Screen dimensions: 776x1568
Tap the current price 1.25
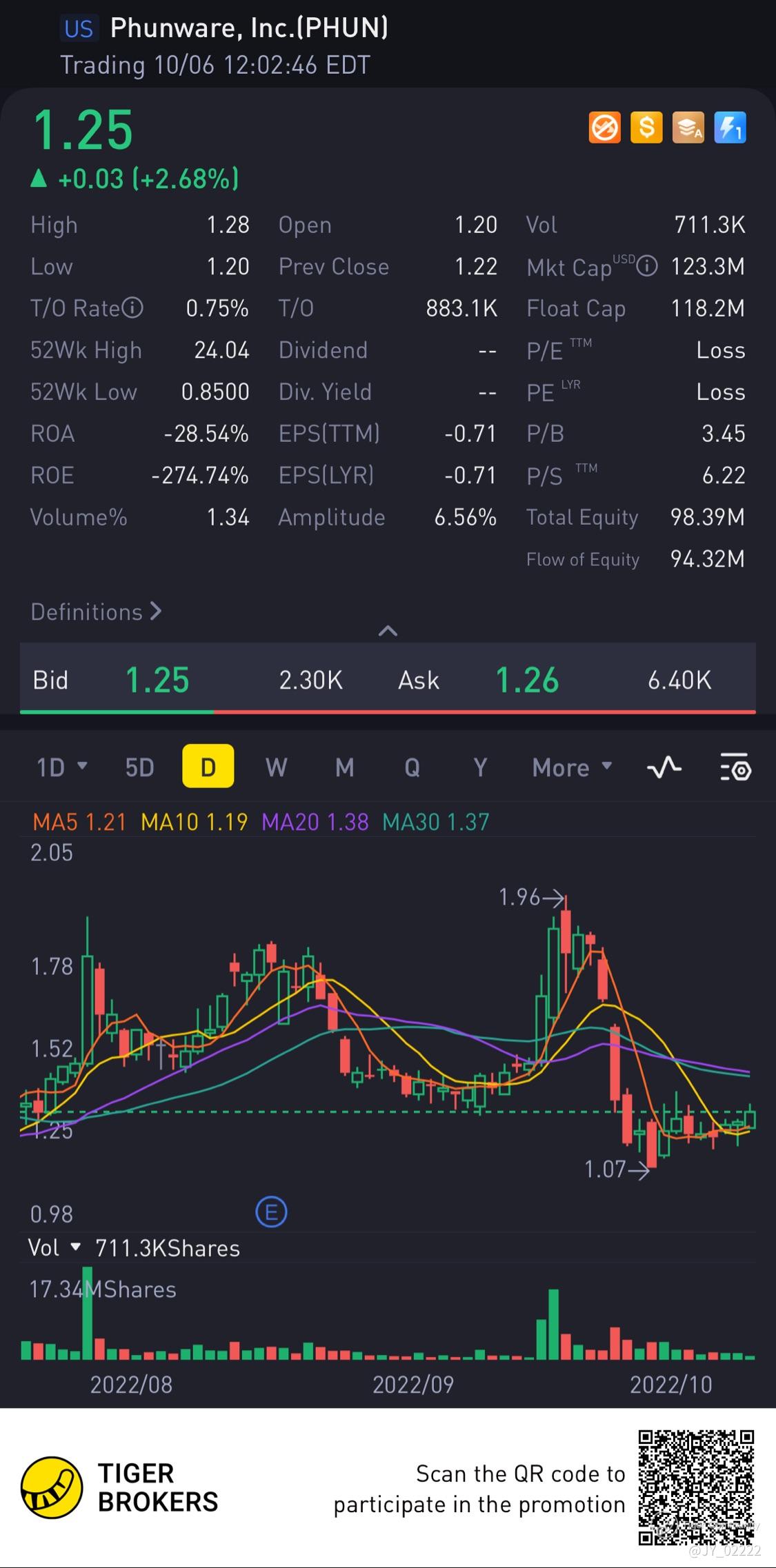[x=83, y=130]
